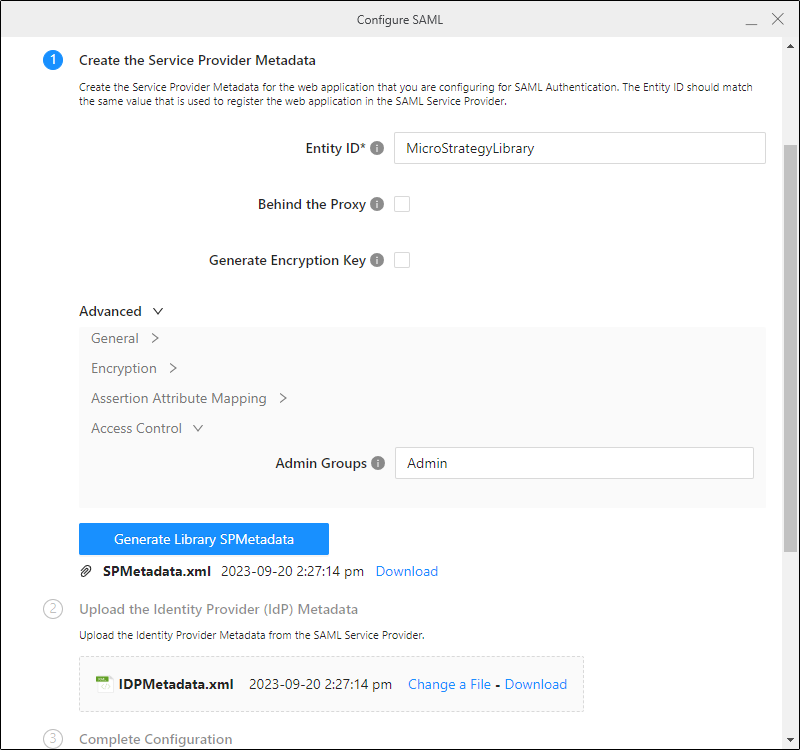Check the Generate Encryption Key box

[x=402, y=260]
